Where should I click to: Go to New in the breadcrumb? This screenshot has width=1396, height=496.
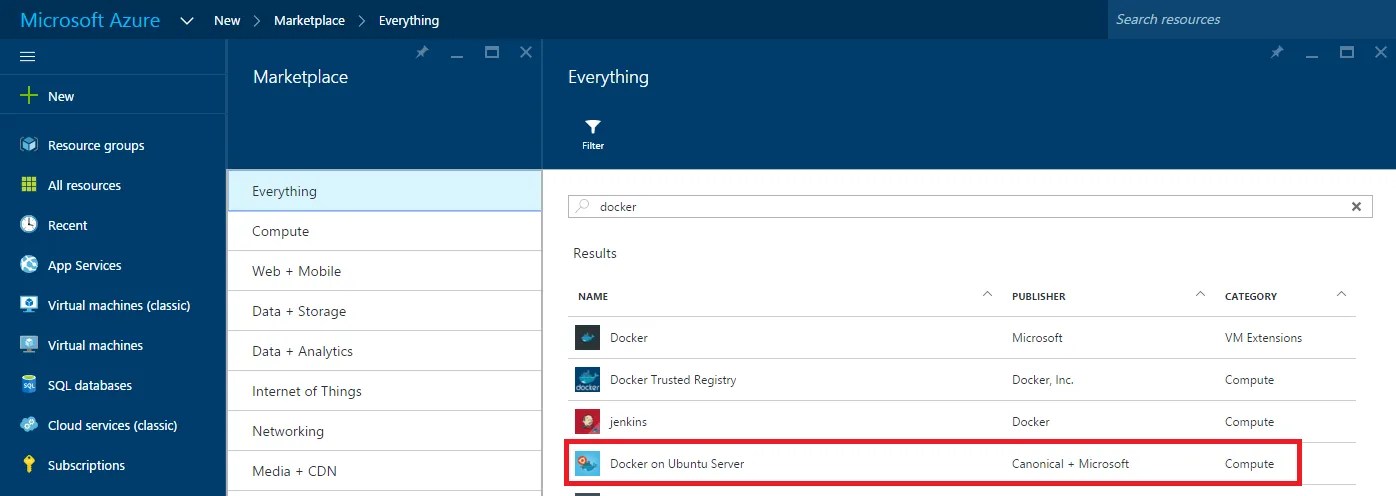pos(227,20)
